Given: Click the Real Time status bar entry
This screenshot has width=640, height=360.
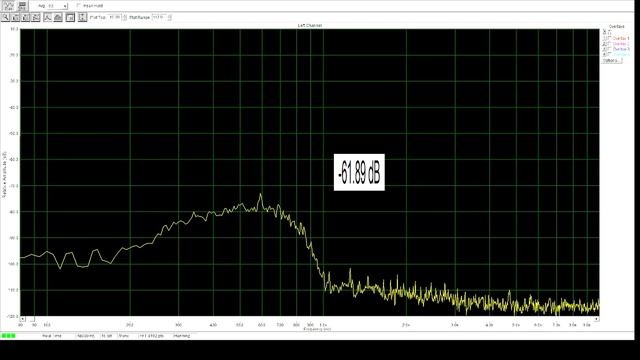Looking at the screenshot, I should pos(52,336).
